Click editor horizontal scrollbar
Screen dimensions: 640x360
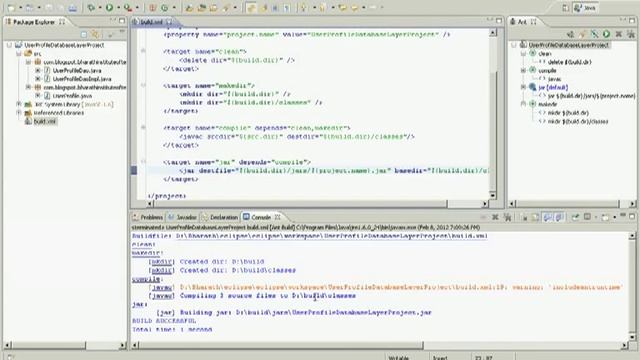pyautogui.click(x=317, y=203)
